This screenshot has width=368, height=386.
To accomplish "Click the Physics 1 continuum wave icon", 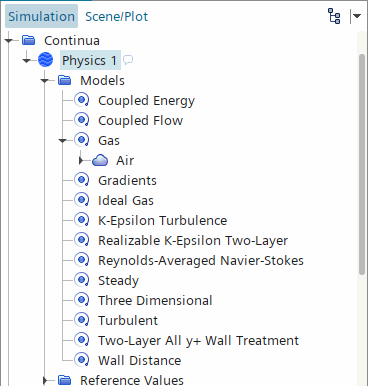I will coord(45,60).
